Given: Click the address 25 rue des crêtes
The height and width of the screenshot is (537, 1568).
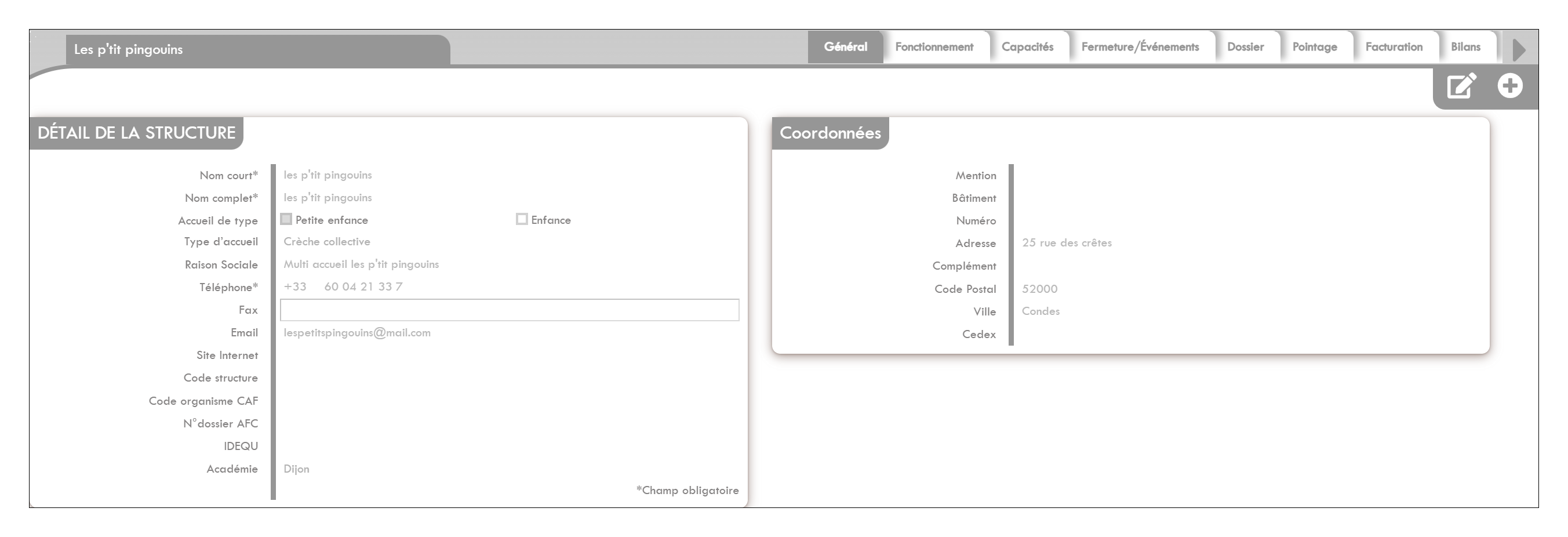Looking at the screenshot, I should click(1067, 243).
